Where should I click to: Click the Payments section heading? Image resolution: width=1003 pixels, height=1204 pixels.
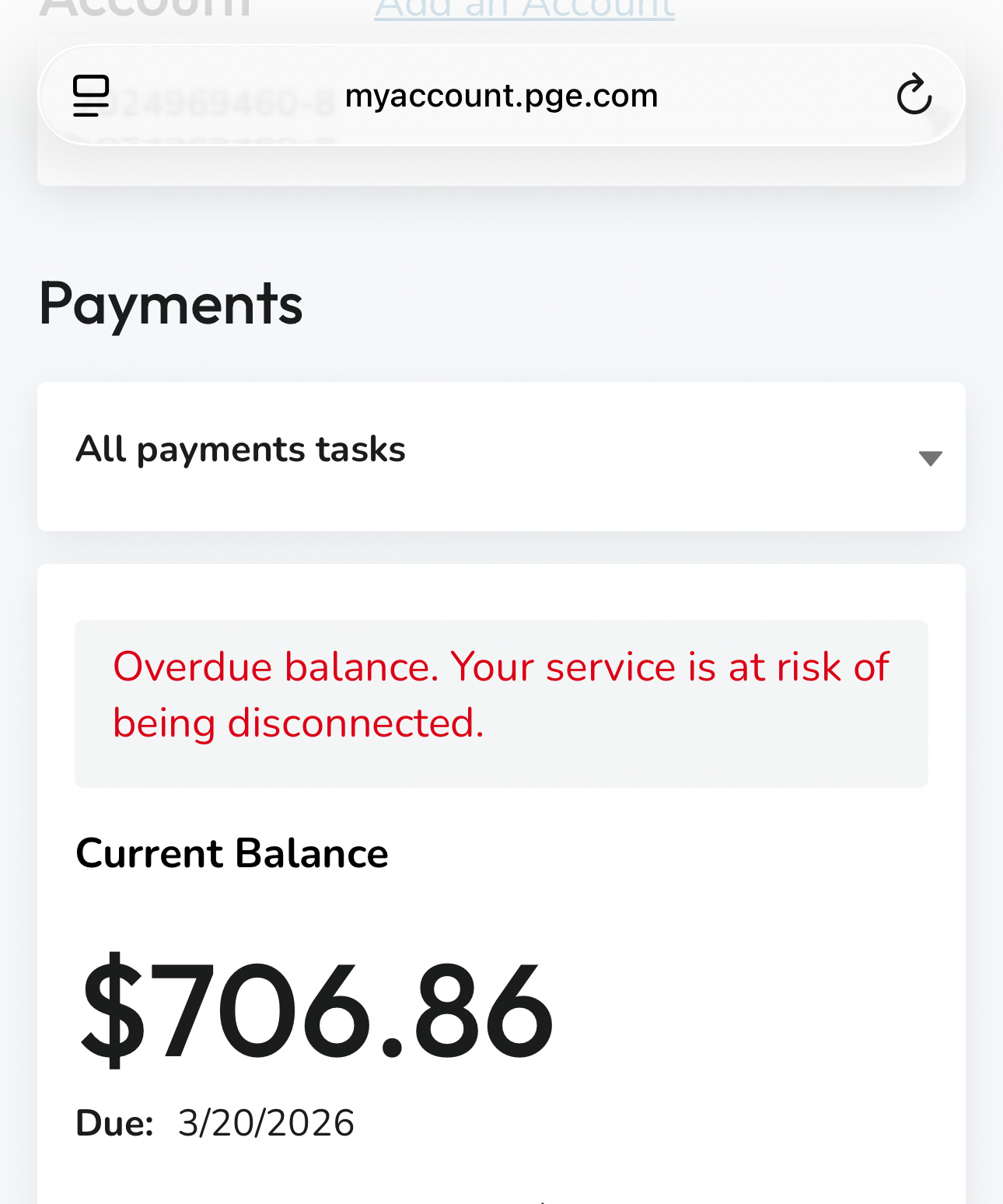[x=170, y=303]
